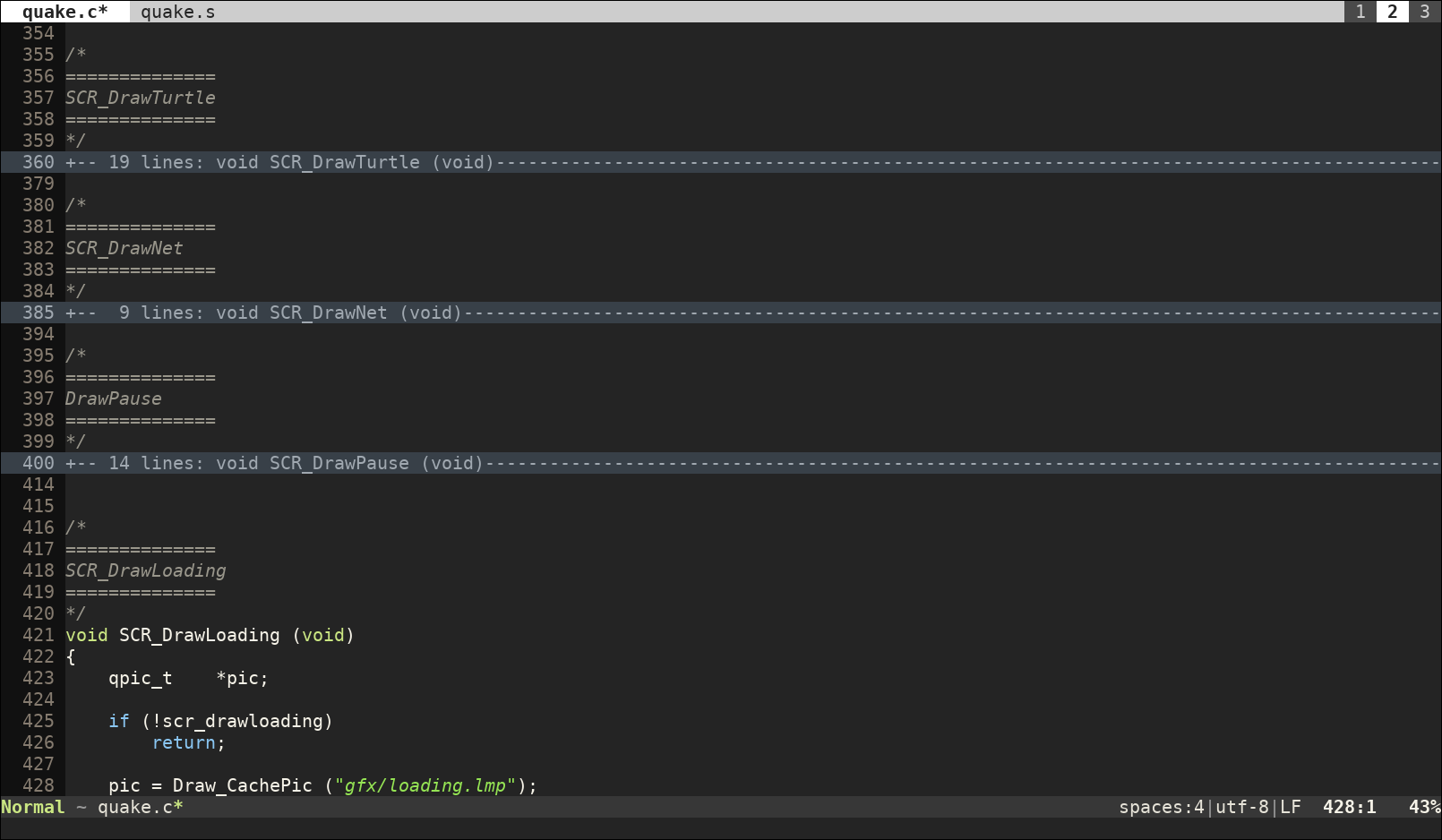Click the scr_drawloading condition variable
The height and width of the screenshot is (840, 1442).
click(x=243, y=721)
